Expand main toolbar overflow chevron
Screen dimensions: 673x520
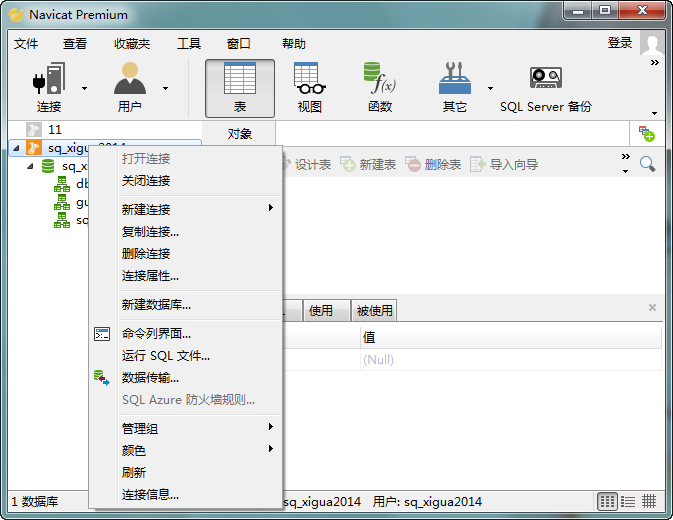654,63
